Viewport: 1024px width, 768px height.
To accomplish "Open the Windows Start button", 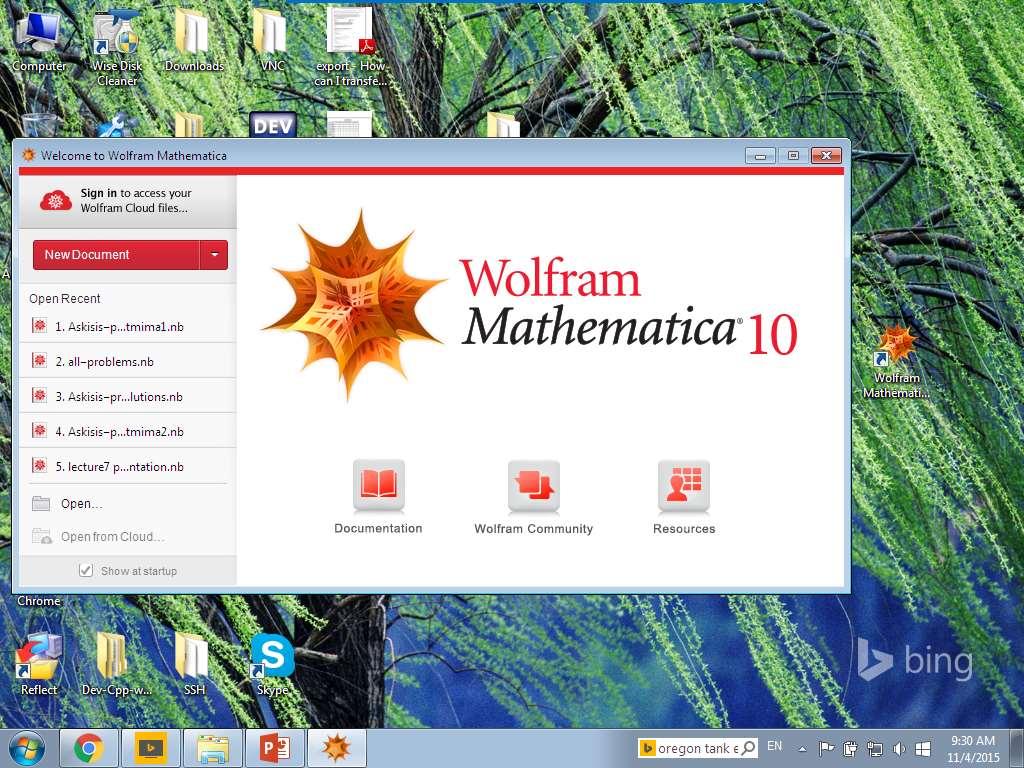I will (x=25, y=748).
